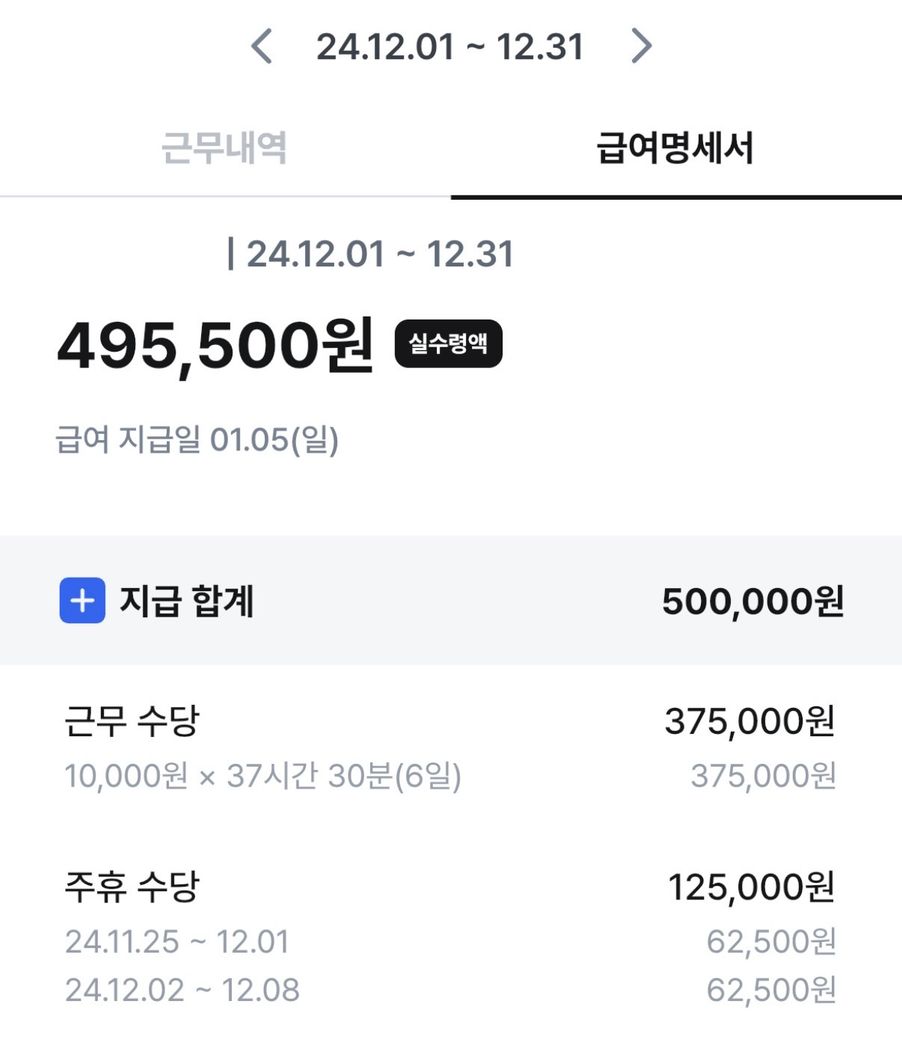The image size is (902, 1040).
Task: Click the bold 125,000원 주휴 수당 amount
Action: 751,886
